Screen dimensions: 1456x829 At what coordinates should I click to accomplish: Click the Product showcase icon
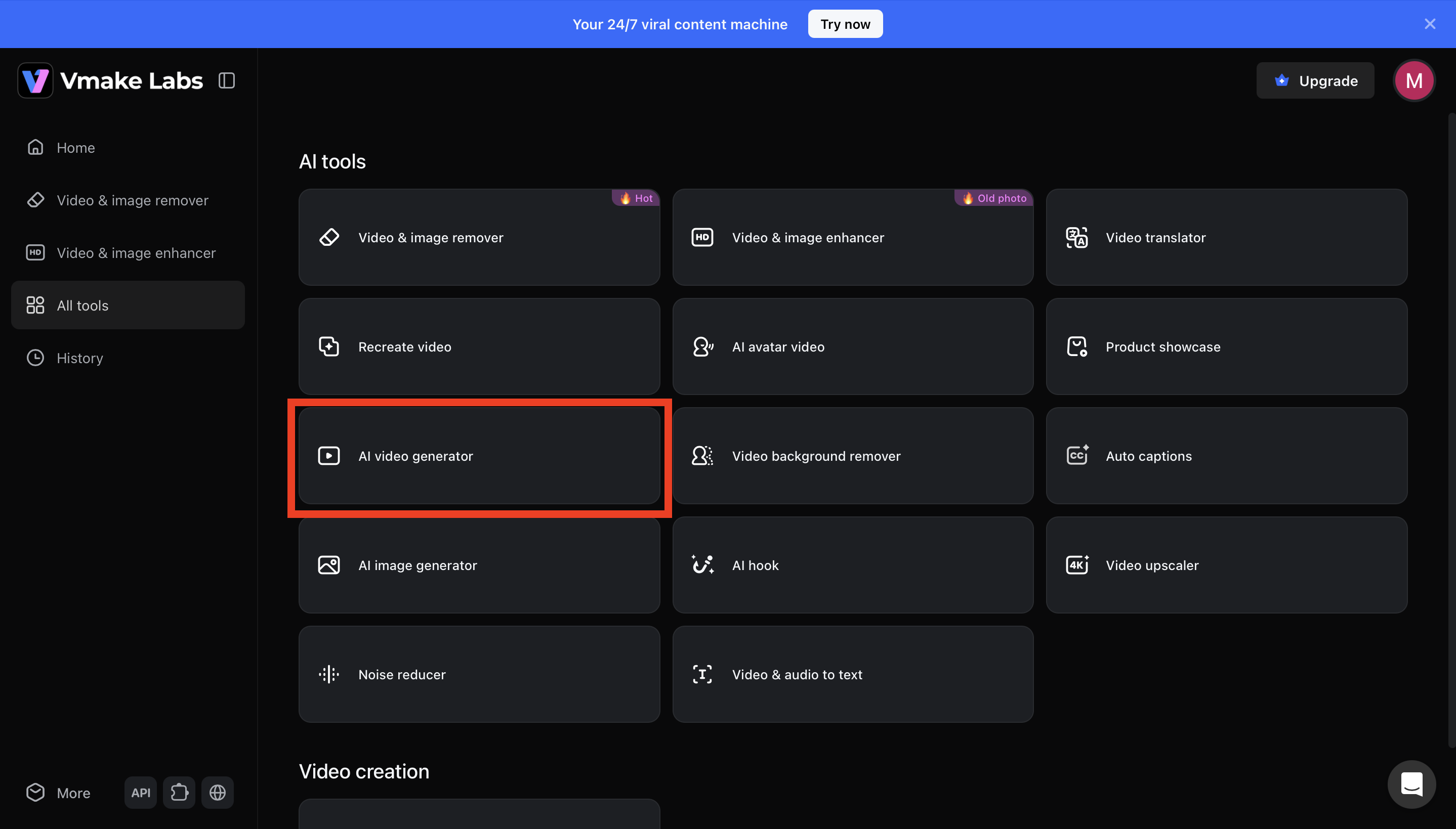1076,347
